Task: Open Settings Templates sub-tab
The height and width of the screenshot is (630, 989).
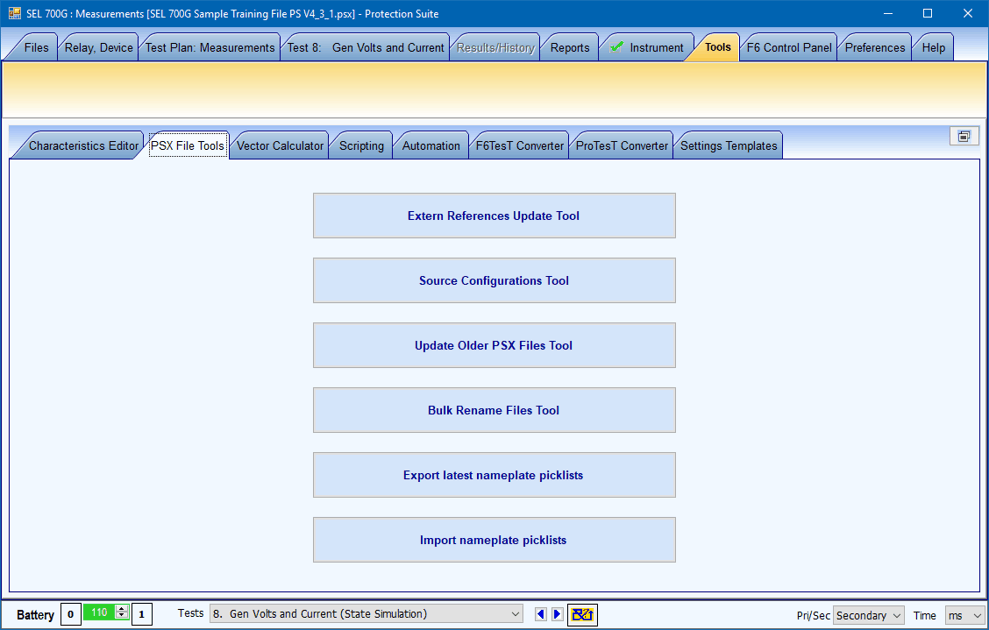Action: (729, 146)
